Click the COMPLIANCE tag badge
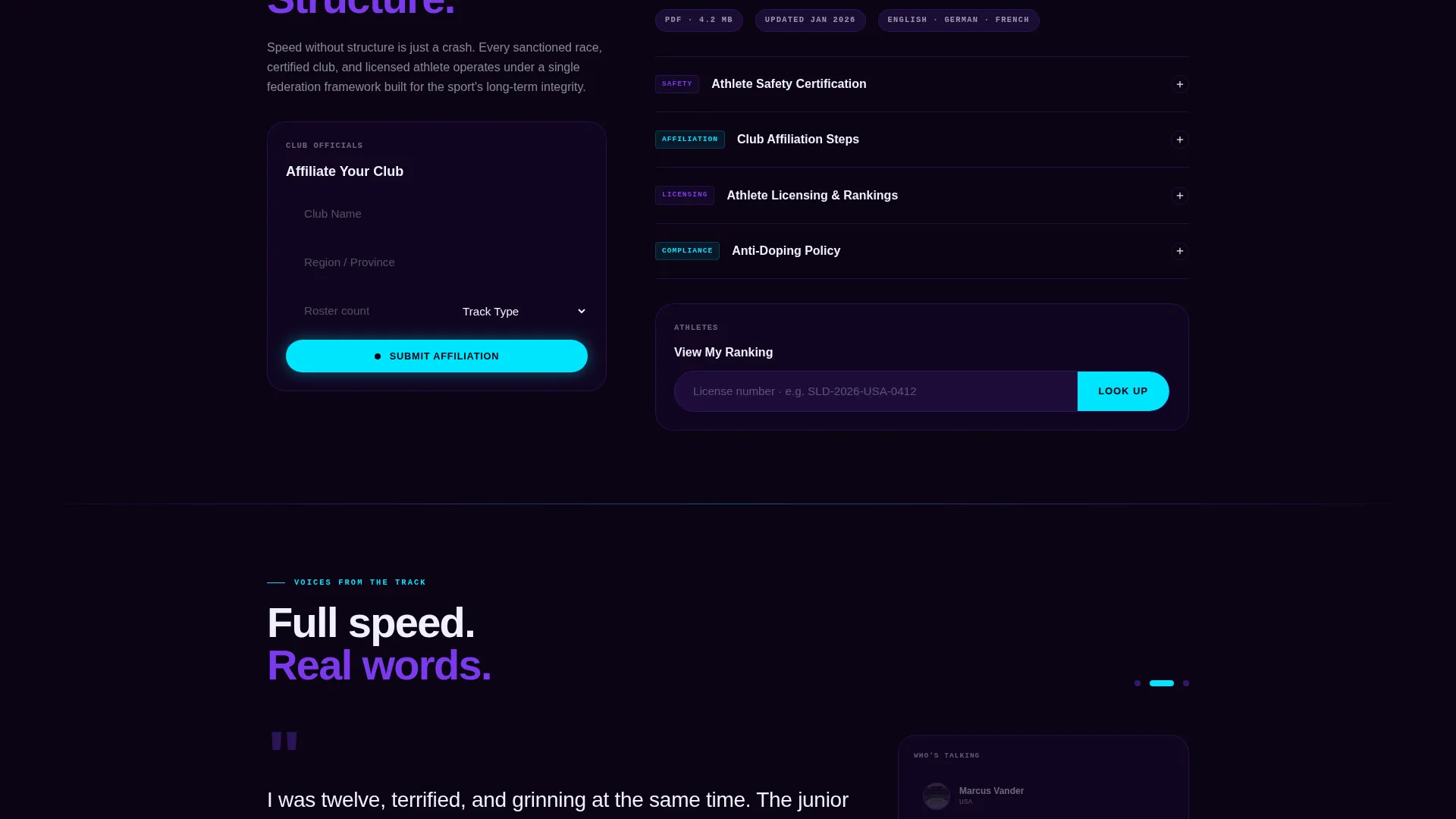1456x819 pixels. pyautogui.click(x=687, y=251)
